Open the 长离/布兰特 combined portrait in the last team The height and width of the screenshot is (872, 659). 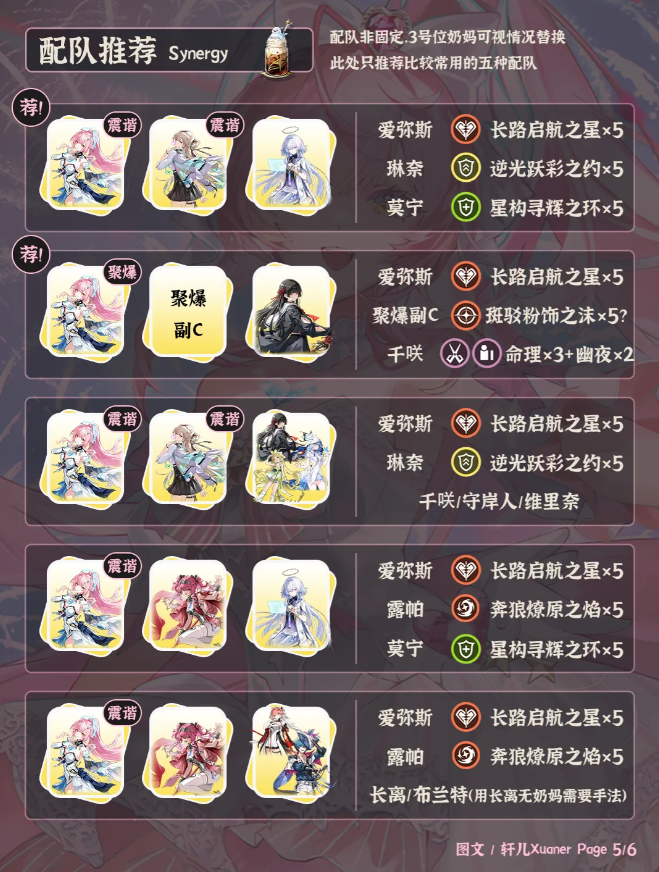[x=291, y=754]
